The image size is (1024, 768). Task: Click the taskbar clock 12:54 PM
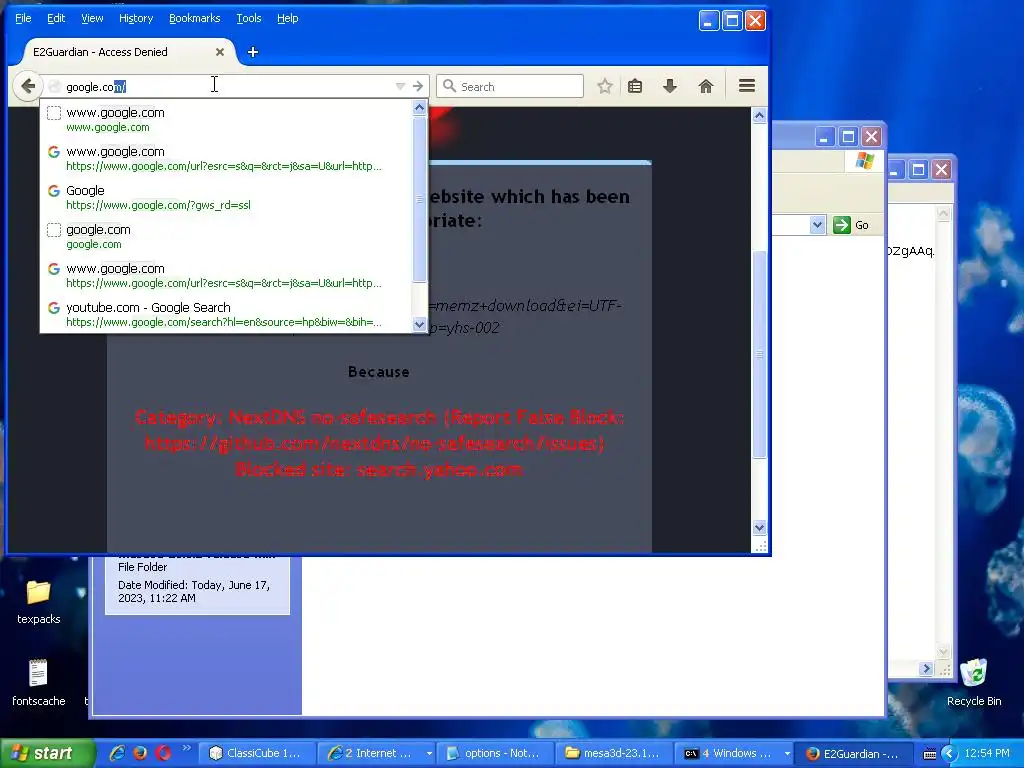[x=987, y=753]
